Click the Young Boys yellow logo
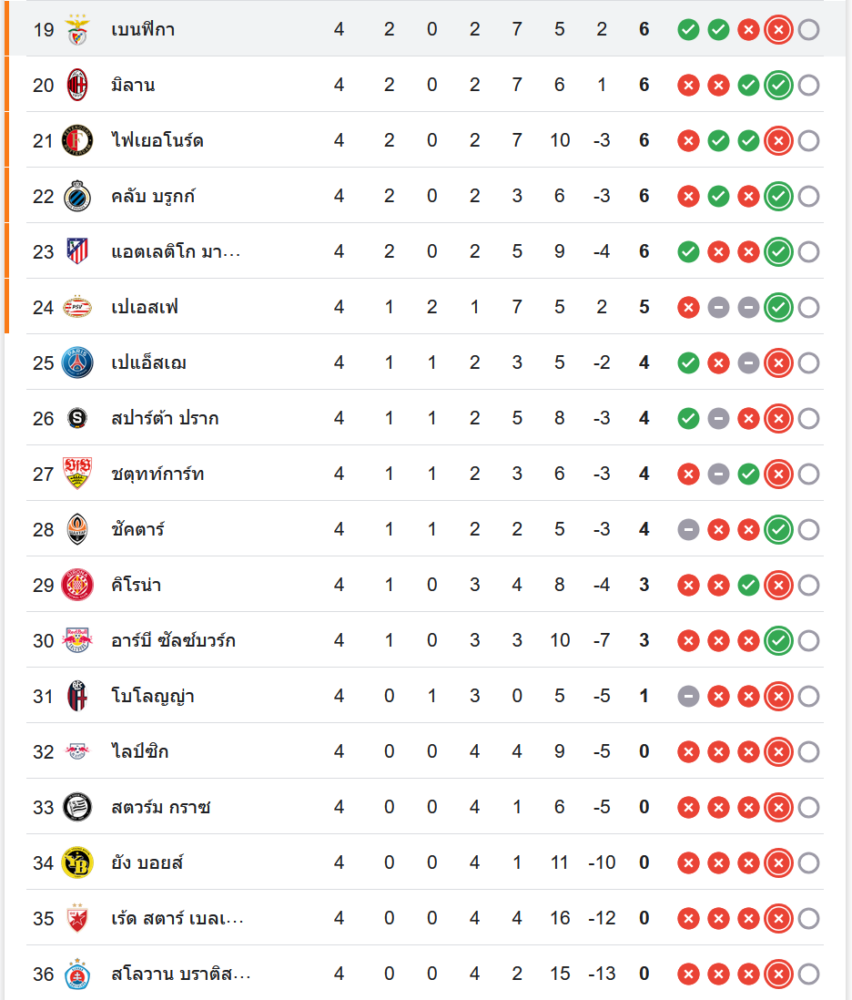This screenshot has height=1000, width=852. [x=77, y=863]
